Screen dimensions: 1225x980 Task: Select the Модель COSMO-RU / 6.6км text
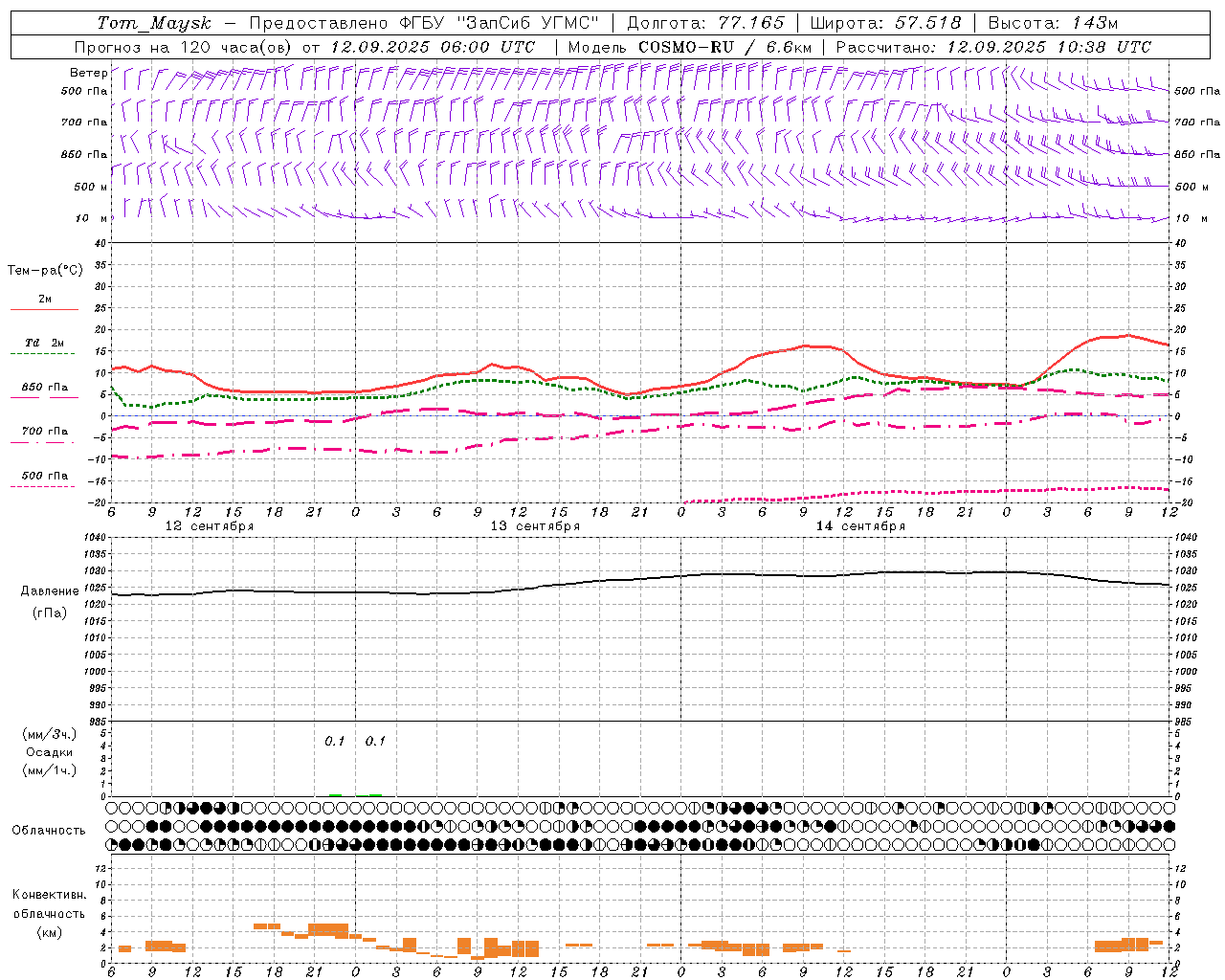pos(689,47)
